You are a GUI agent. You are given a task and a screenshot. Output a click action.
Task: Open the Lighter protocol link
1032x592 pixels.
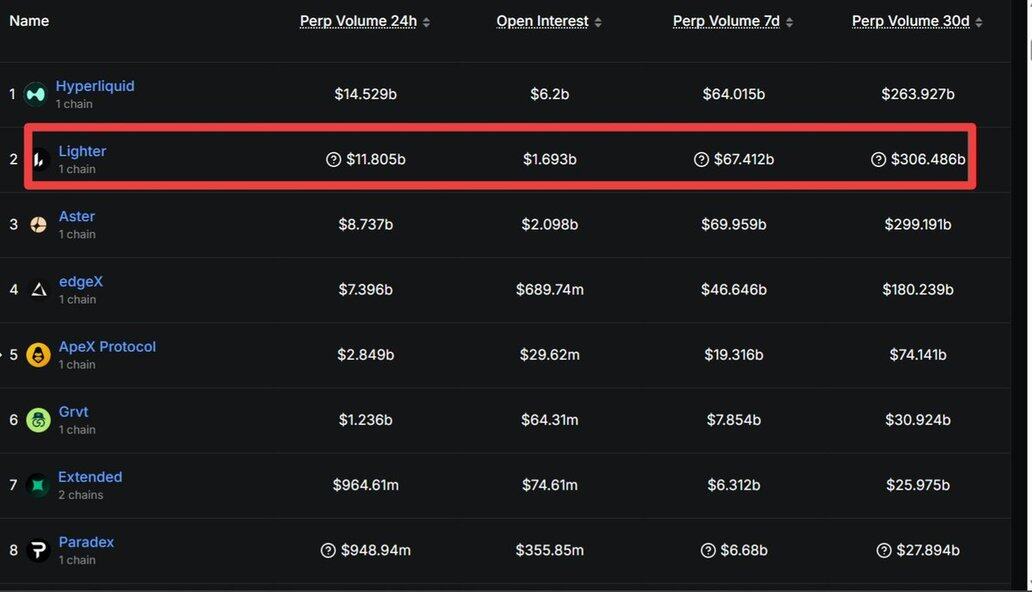point(82,151)
